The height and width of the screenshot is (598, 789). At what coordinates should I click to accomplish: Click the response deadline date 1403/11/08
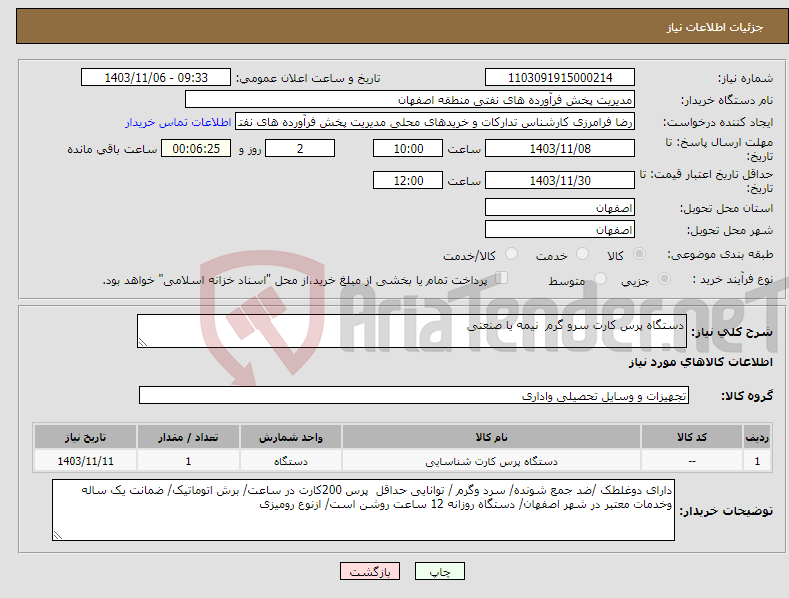point(560,148)
